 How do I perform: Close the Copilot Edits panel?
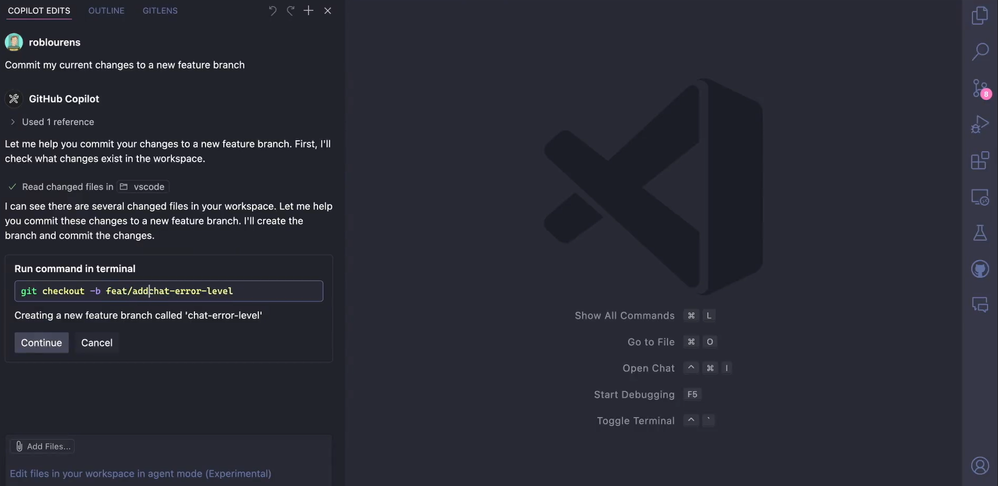pyautogui.click(x=327, y=11)
